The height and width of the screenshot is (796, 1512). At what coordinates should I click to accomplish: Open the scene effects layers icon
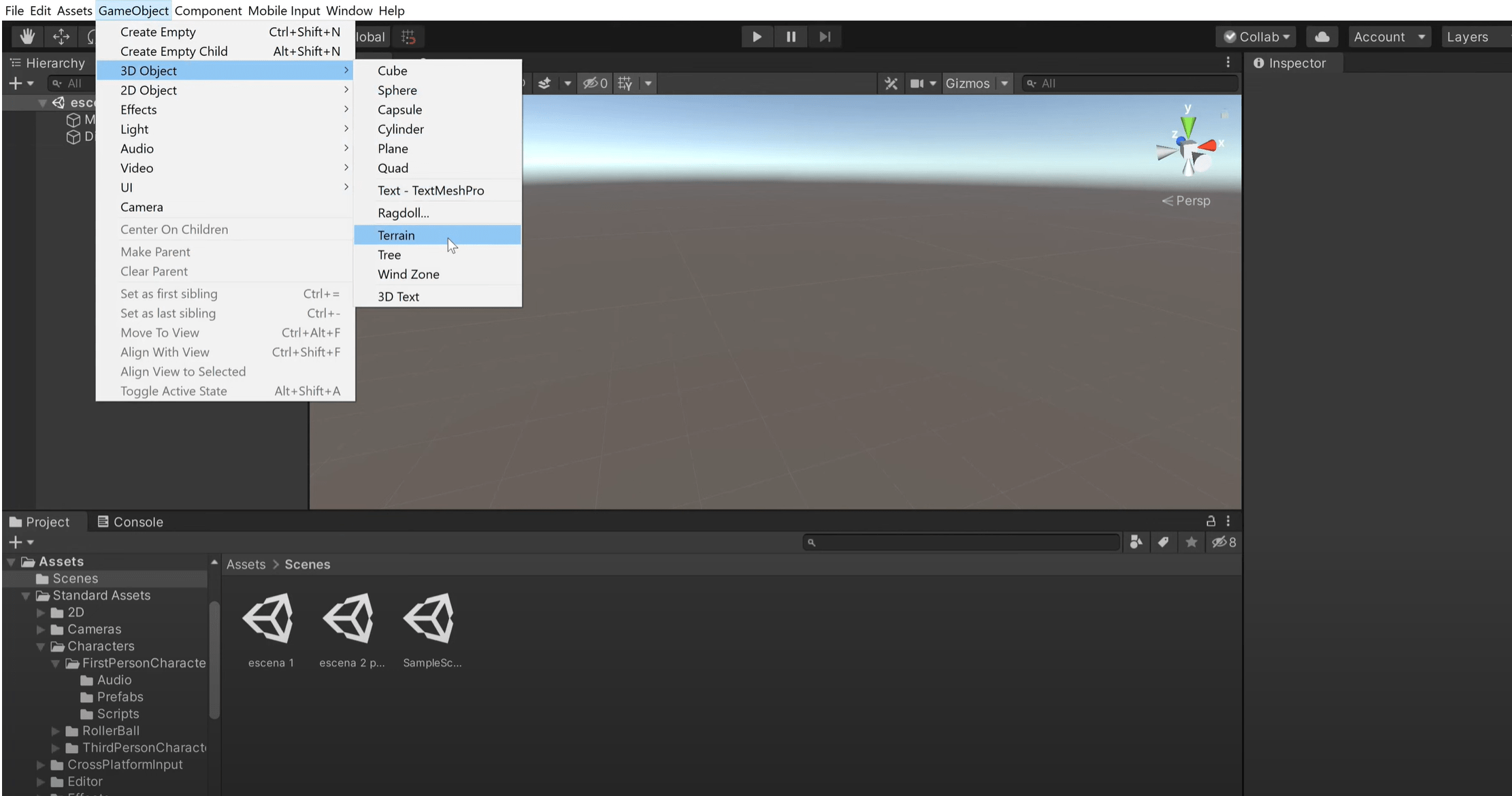tap(544, 83)
